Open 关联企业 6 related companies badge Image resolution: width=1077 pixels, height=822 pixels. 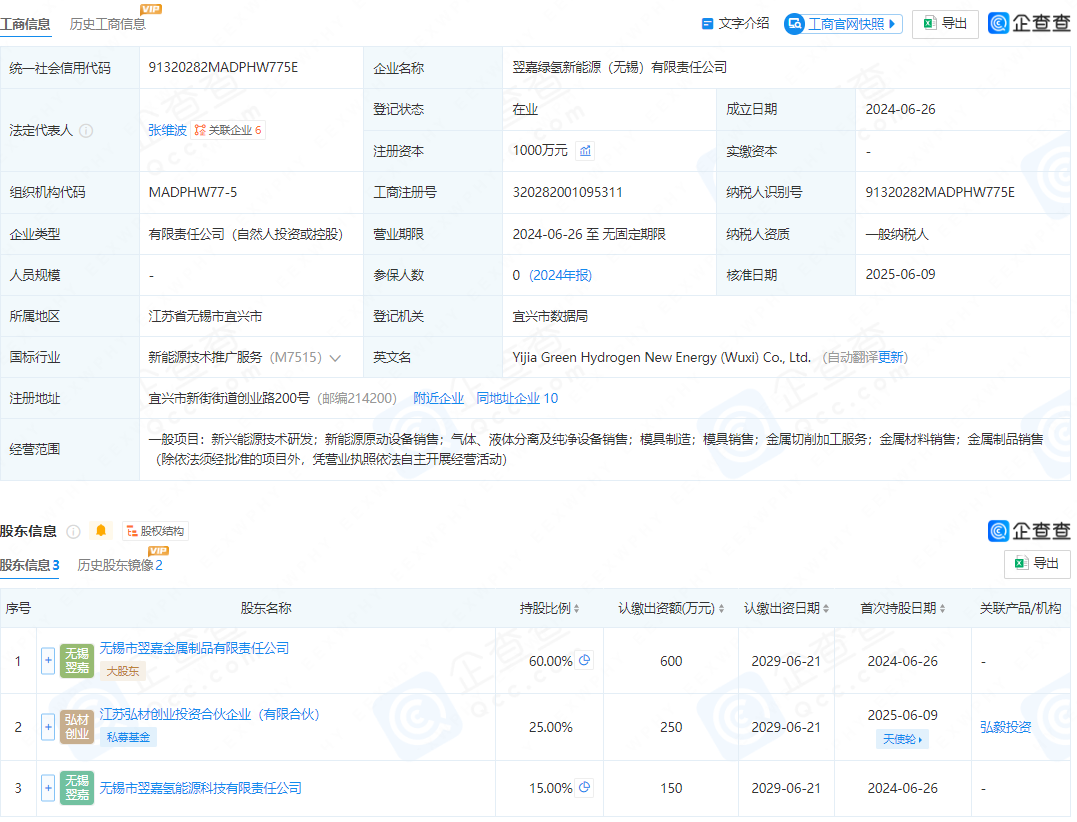(x=228, y=130)
